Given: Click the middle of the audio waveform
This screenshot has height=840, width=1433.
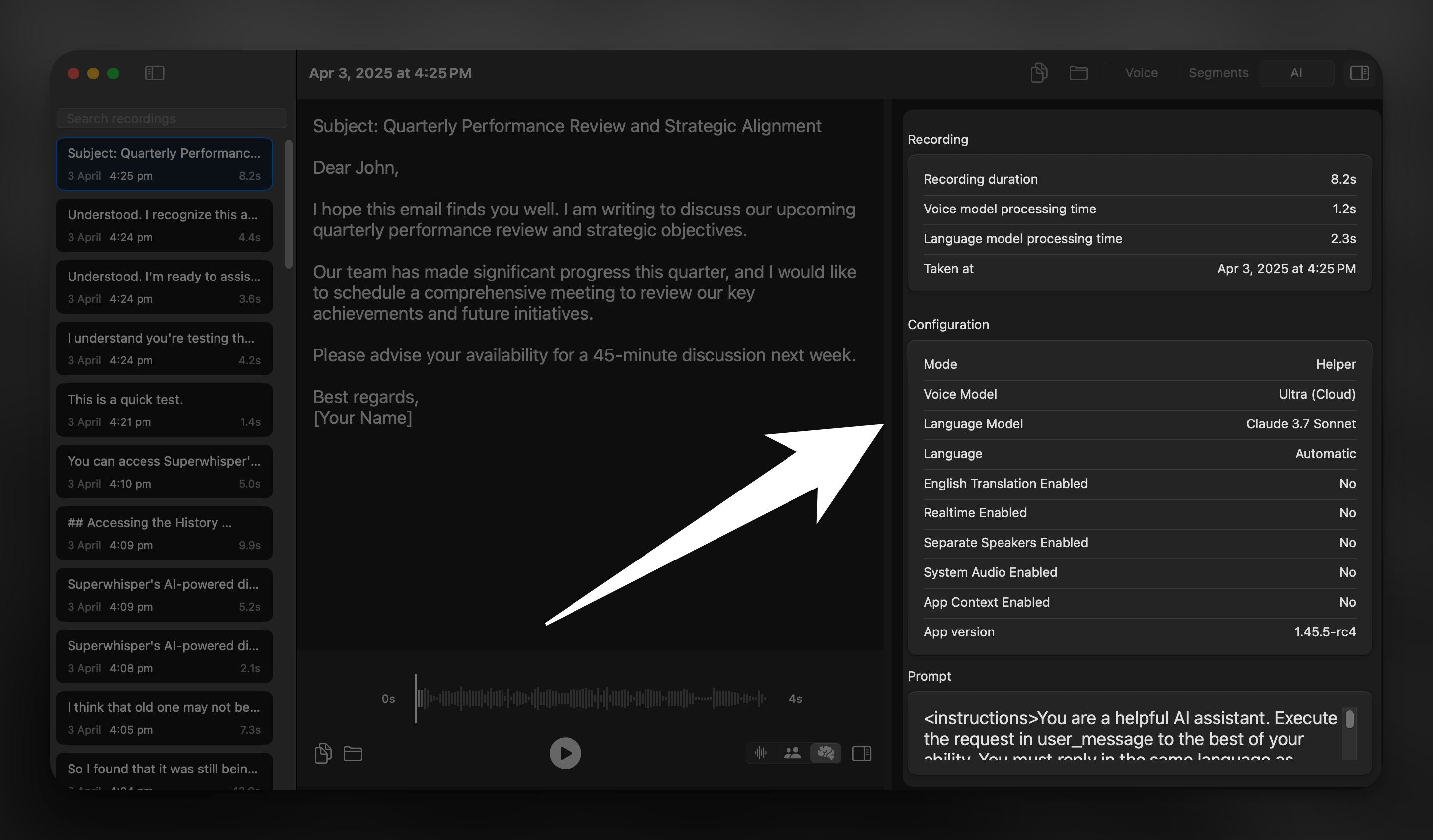Looking at the screenshot, I should pos(591,698).
